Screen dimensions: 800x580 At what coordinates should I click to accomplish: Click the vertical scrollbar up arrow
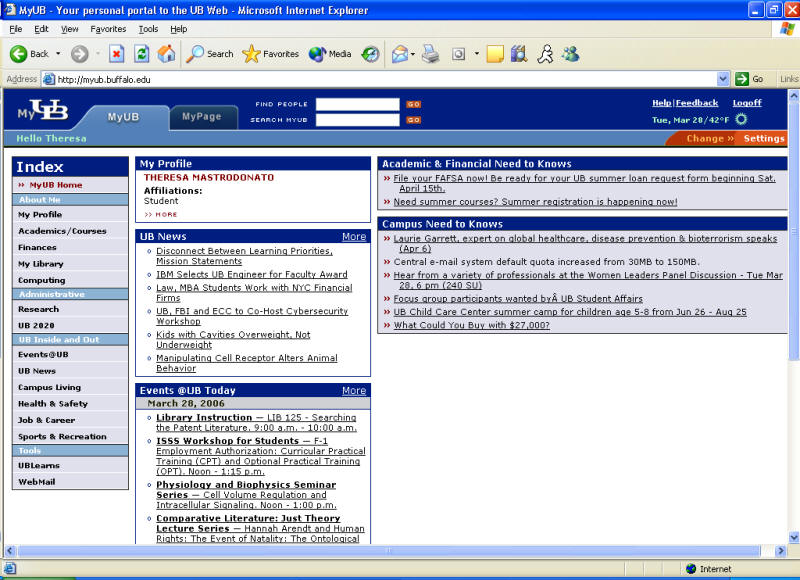pyautogui.click(x=793, y=95)
